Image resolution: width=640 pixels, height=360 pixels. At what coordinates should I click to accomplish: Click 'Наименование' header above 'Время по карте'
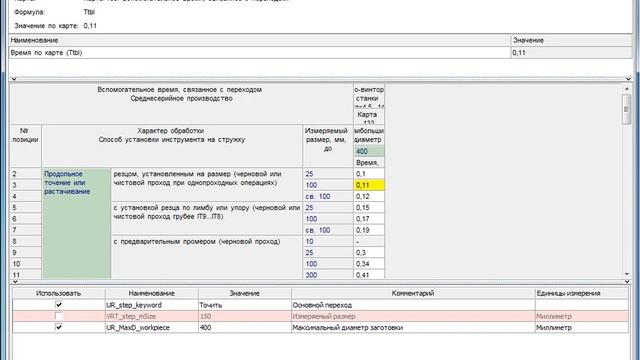(x=260, y=40)
